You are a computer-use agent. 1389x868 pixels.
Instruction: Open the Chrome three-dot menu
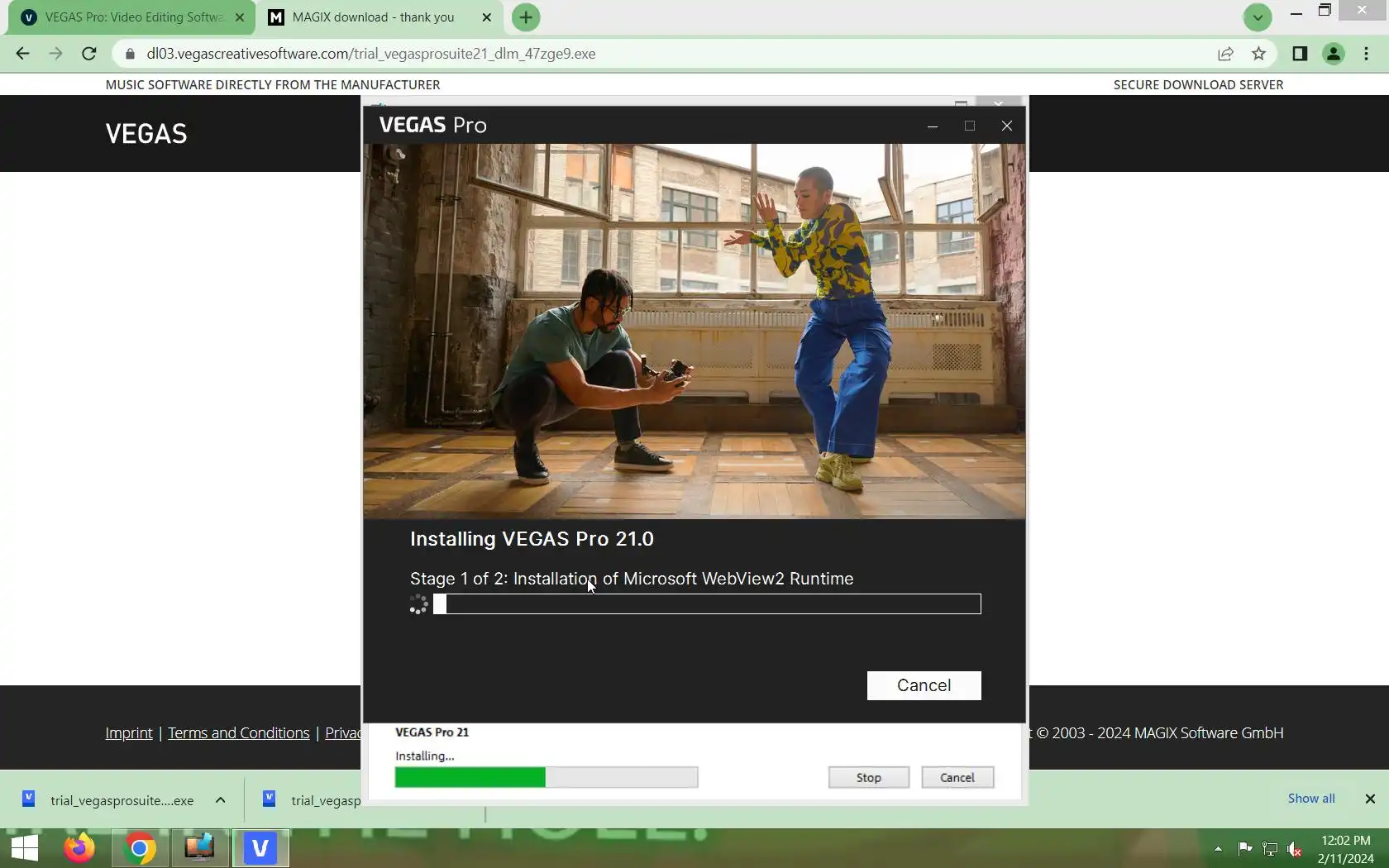pyautogui.click(x=1367, y=54)
